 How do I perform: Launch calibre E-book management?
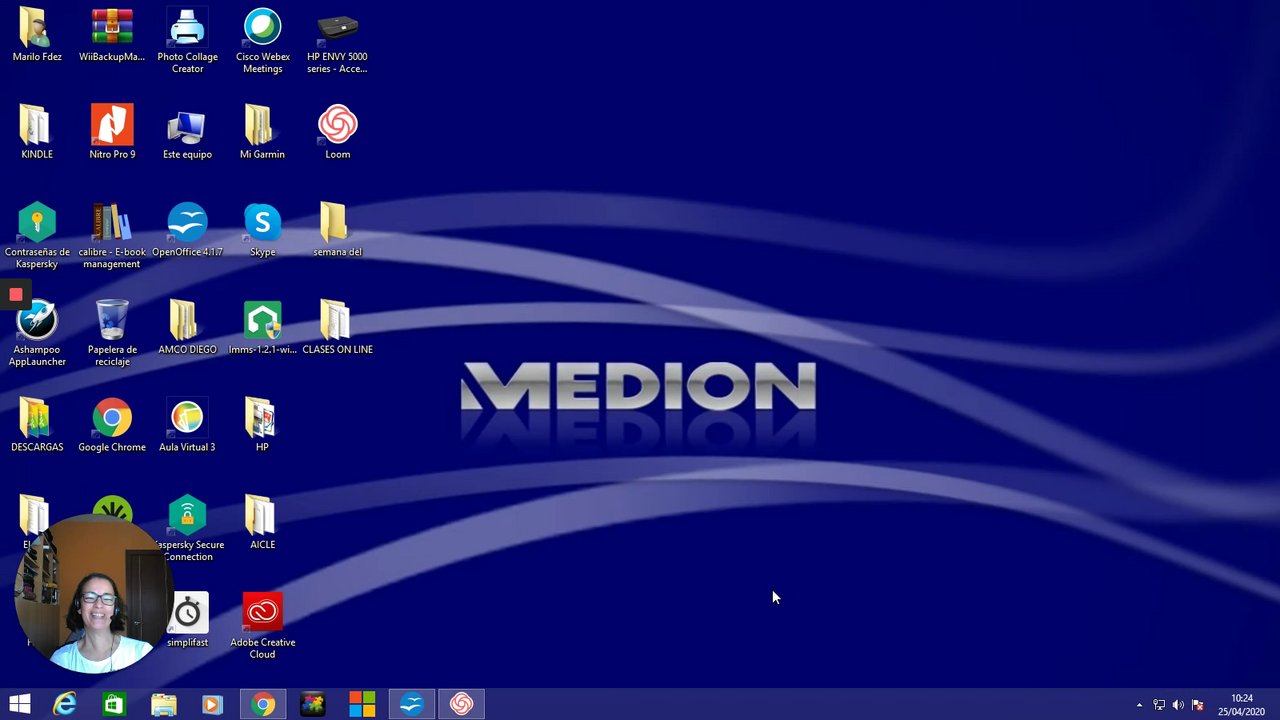[x=112, y=236]
